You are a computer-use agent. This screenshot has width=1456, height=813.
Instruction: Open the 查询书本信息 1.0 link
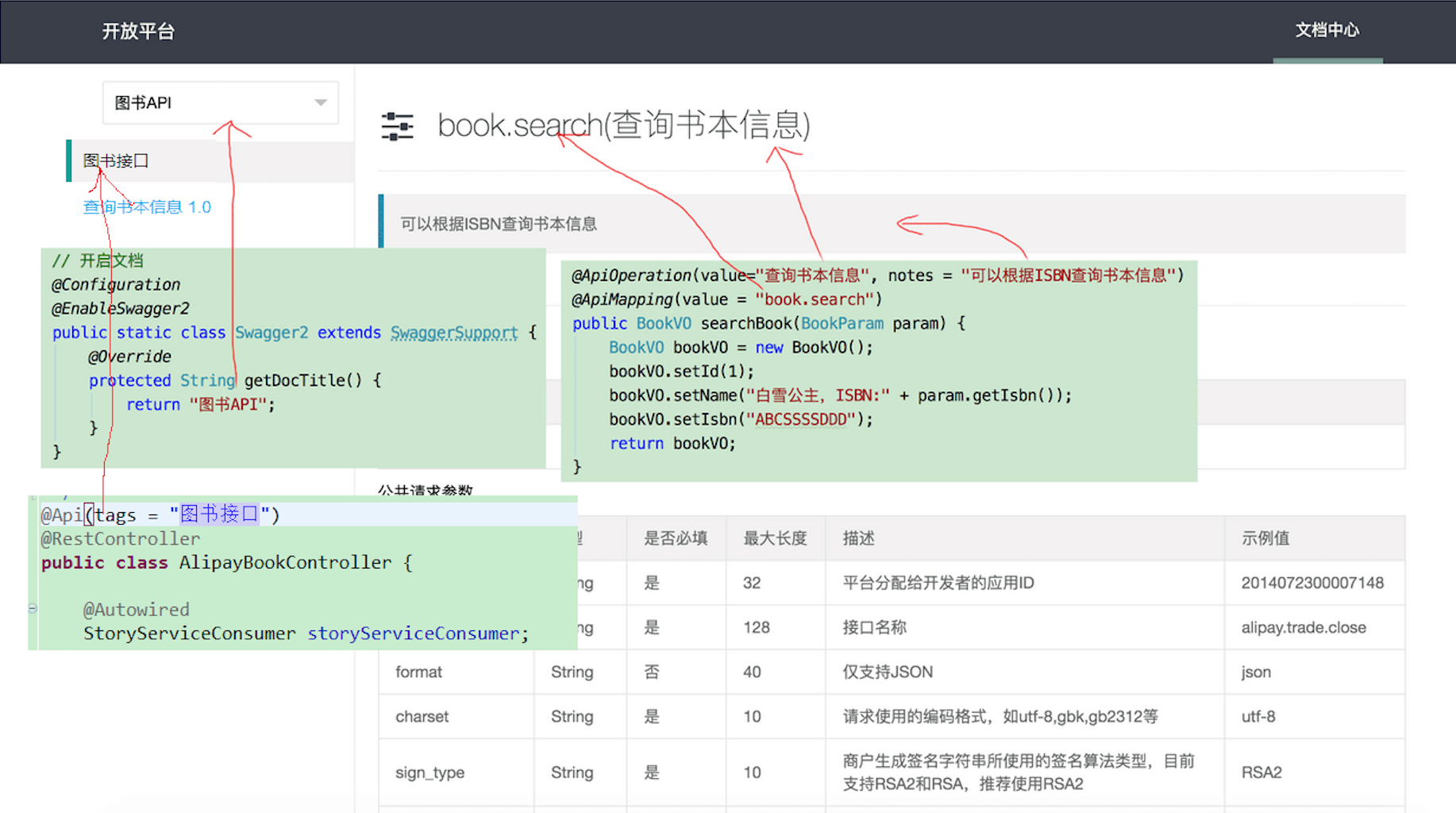147,207
